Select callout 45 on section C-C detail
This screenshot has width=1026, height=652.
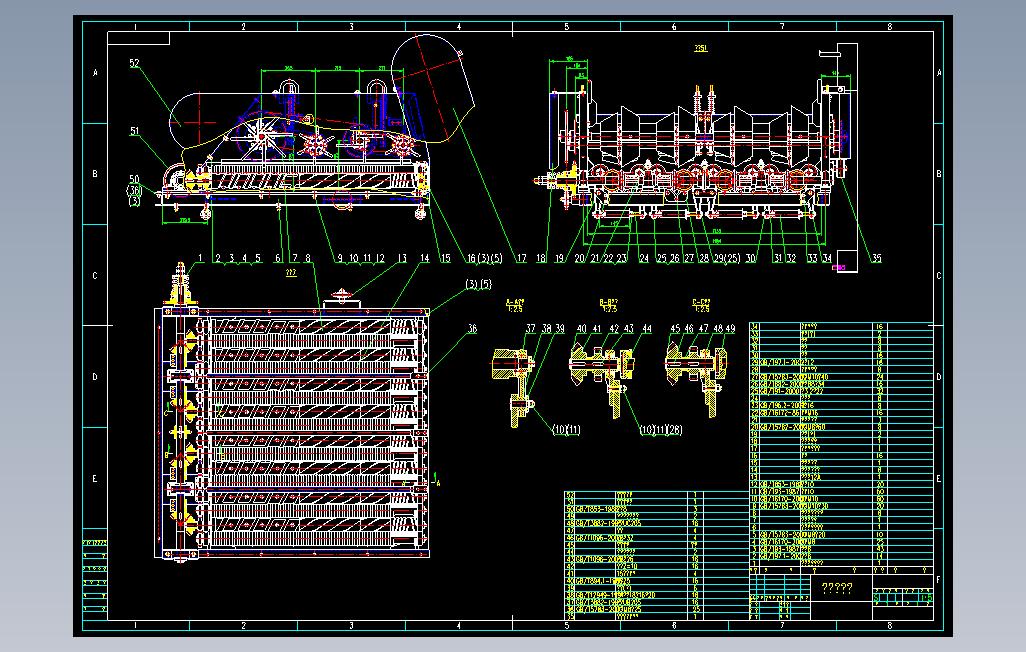tap(675, 329)
